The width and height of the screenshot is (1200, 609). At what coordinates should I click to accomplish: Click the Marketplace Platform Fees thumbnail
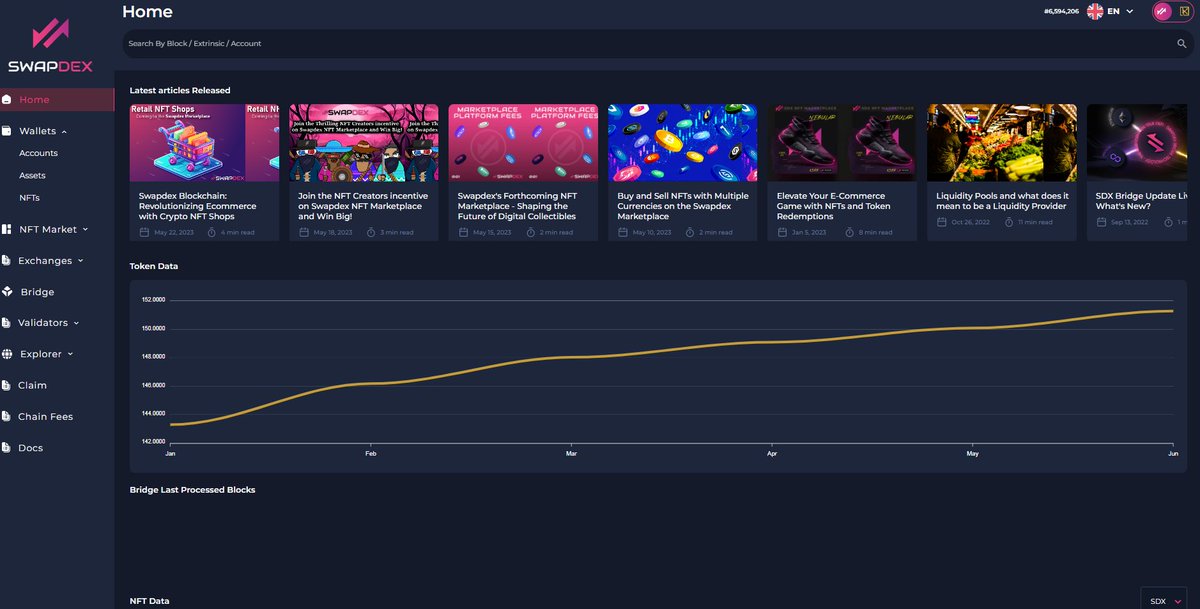[x=523, y=143]
